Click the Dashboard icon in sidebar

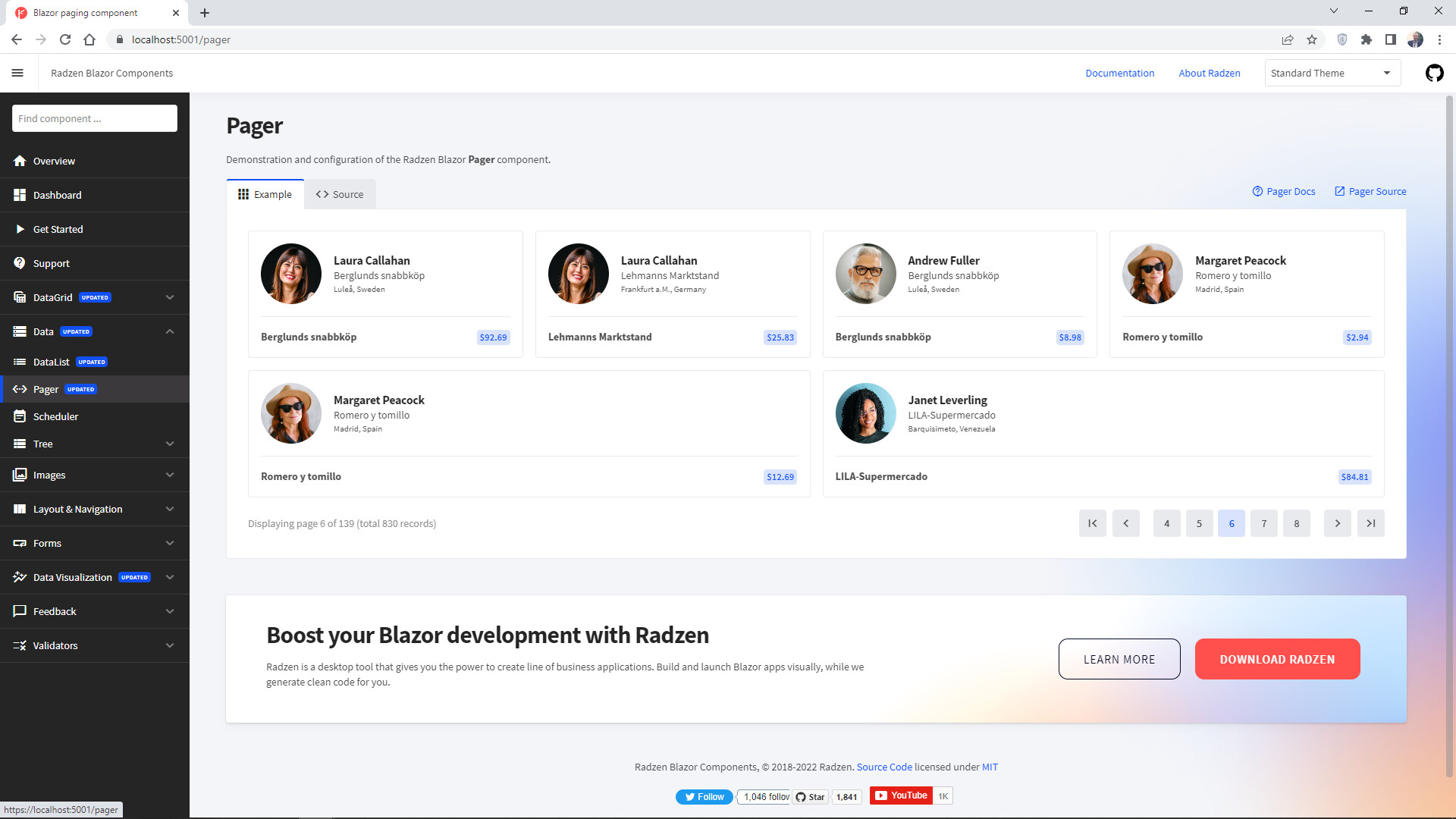[x=20, y=195]
